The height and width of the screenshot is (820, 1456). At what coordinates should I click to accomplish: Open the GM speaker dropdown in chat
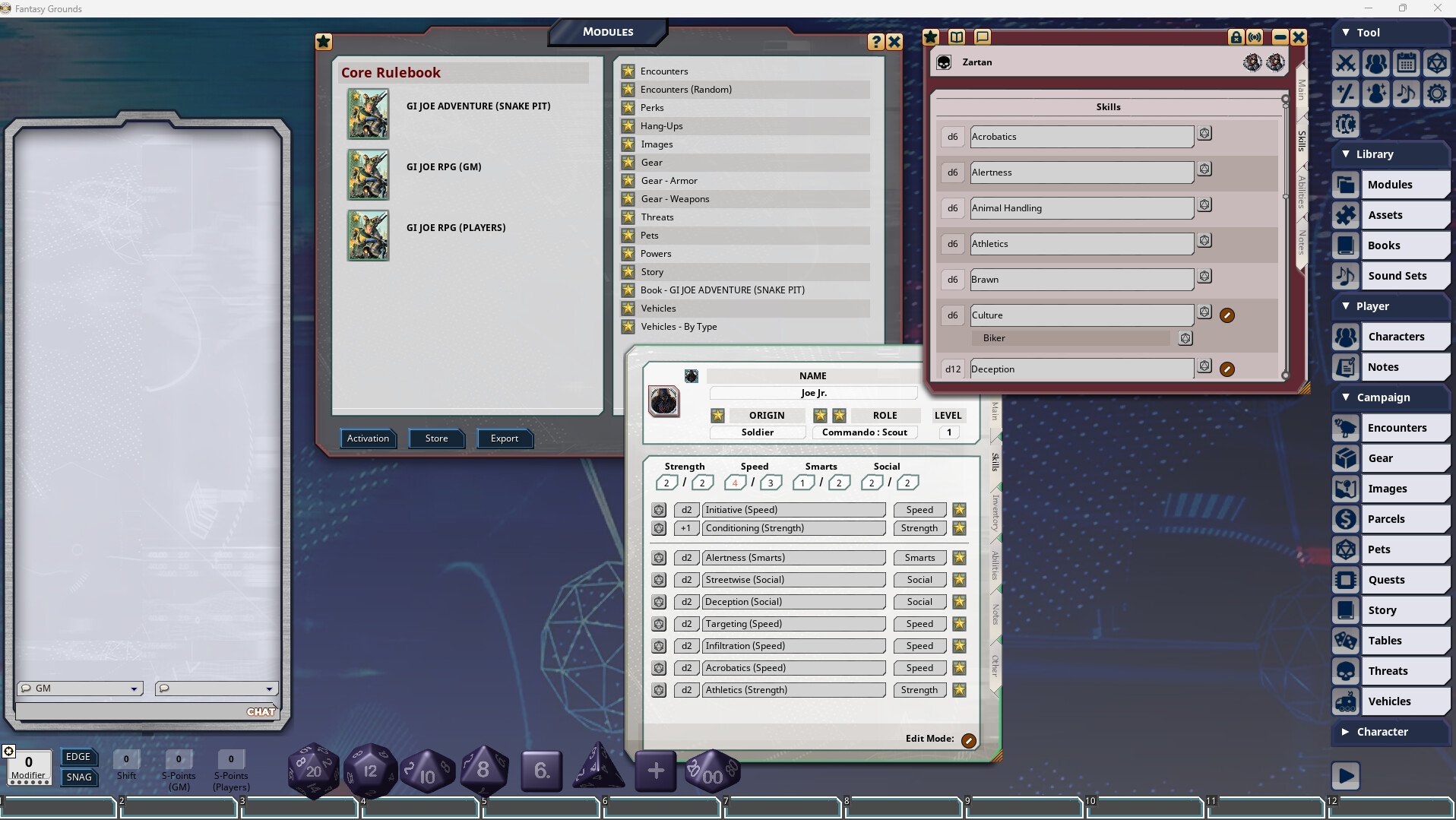[135, 689]
